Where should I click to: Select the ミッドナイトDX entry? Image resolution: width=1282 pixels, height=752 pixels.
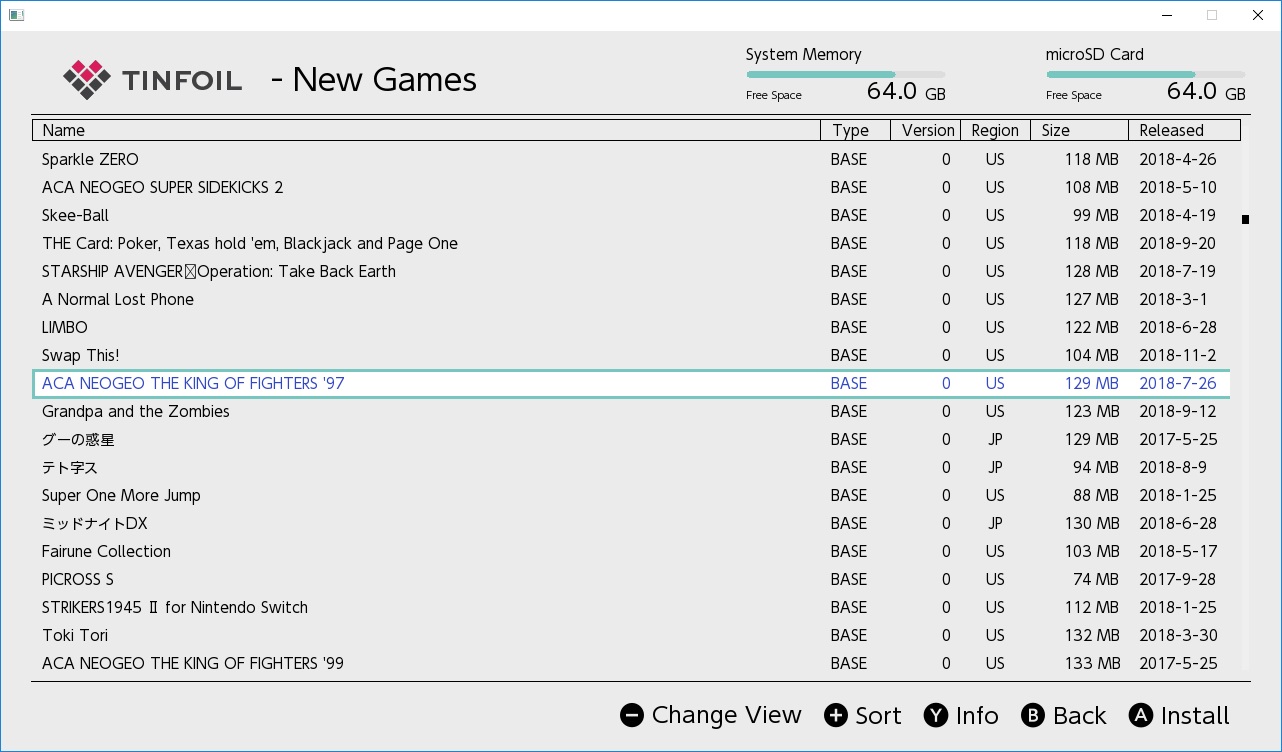(632, 523)
